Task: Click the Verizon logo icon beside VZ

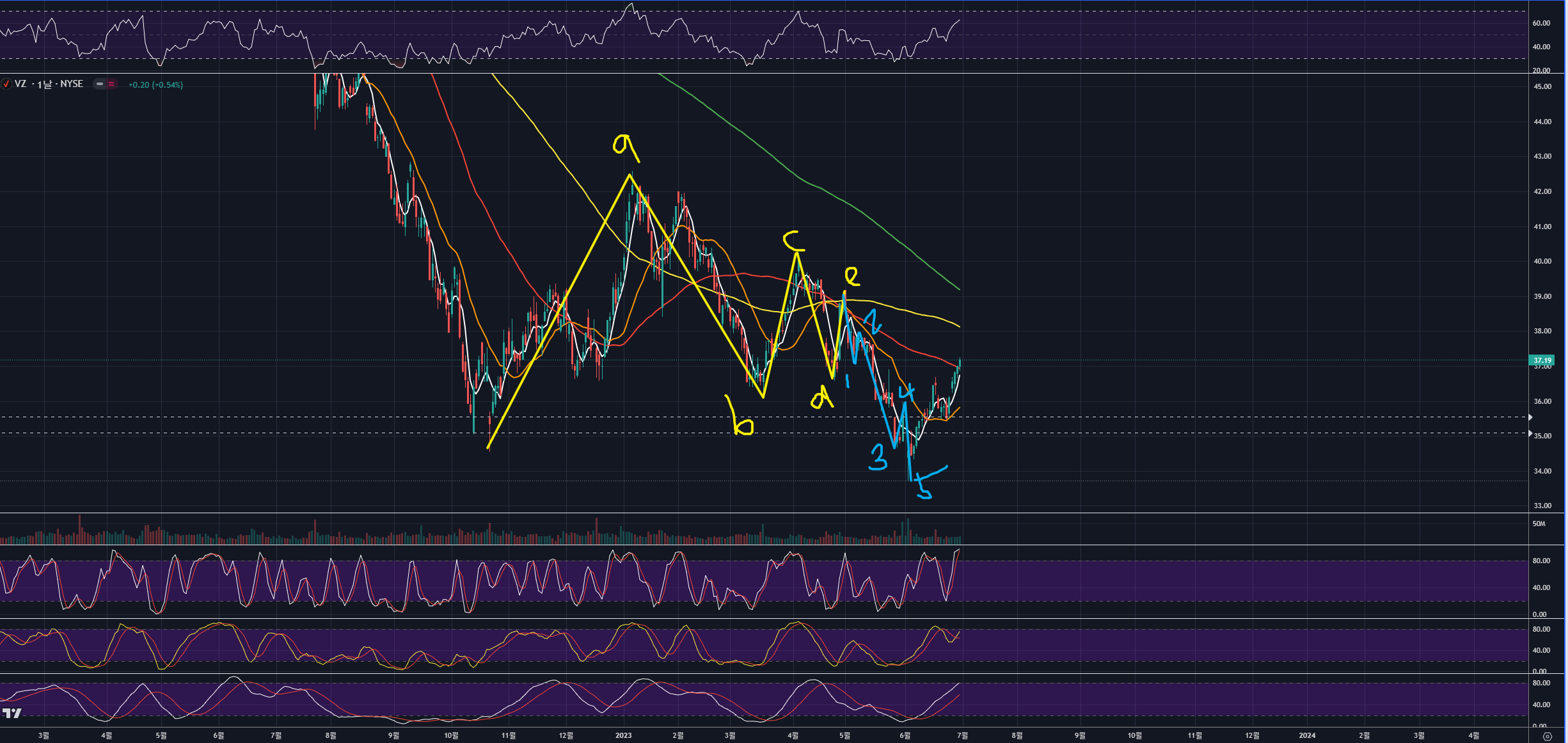Action: pos(6,84)
